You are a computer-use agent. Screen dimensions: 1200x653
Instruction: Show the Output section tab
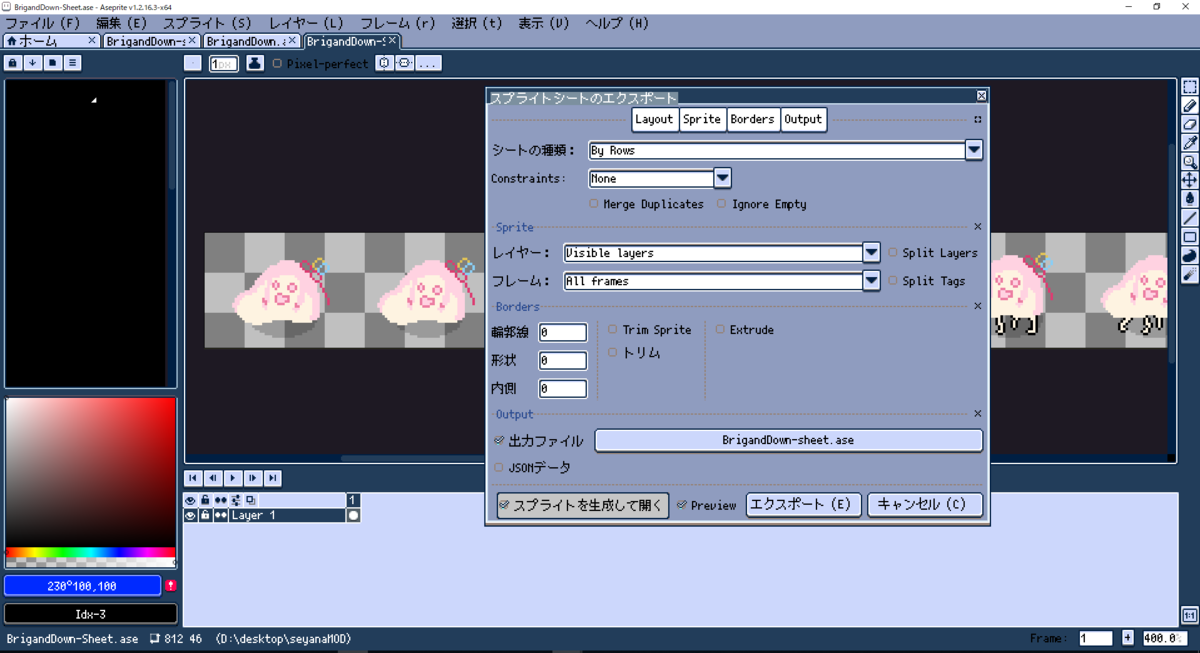(x=803, y=119)
